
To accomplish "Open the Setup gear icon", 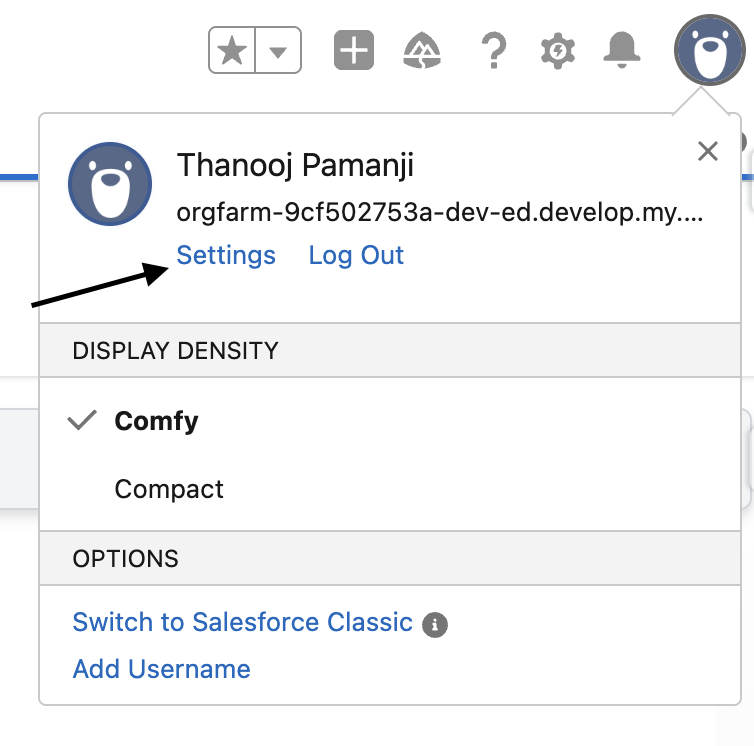I will 558,50.
